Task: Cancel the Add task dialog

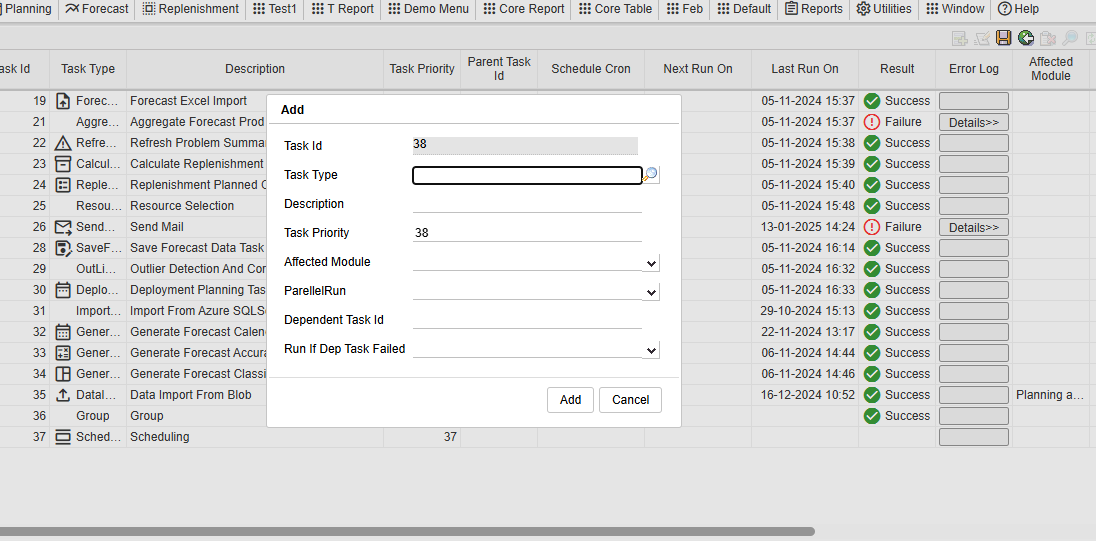Action: [630, 400]
